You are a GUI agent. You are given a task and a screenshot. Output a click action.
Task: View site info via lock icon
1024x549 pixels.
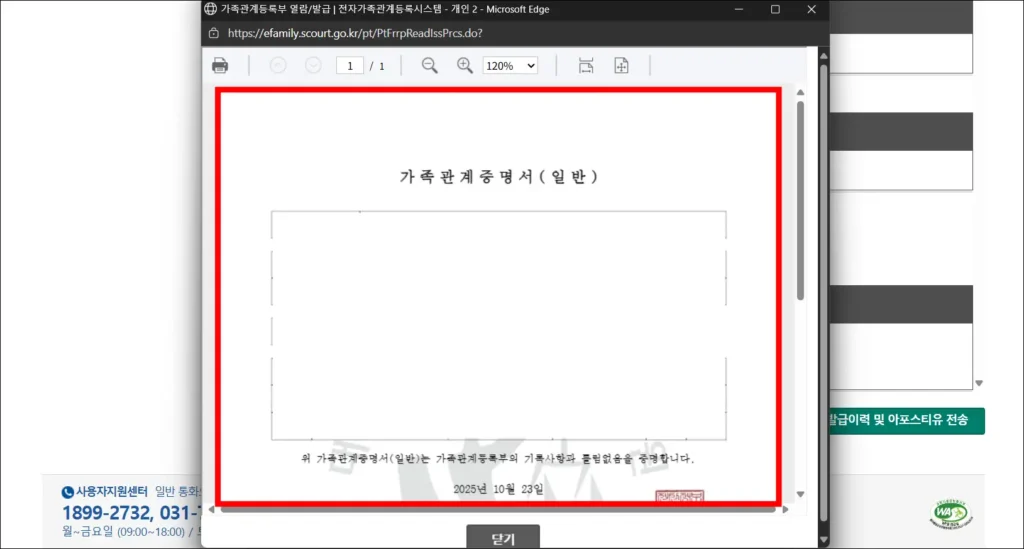click(214, 33)
